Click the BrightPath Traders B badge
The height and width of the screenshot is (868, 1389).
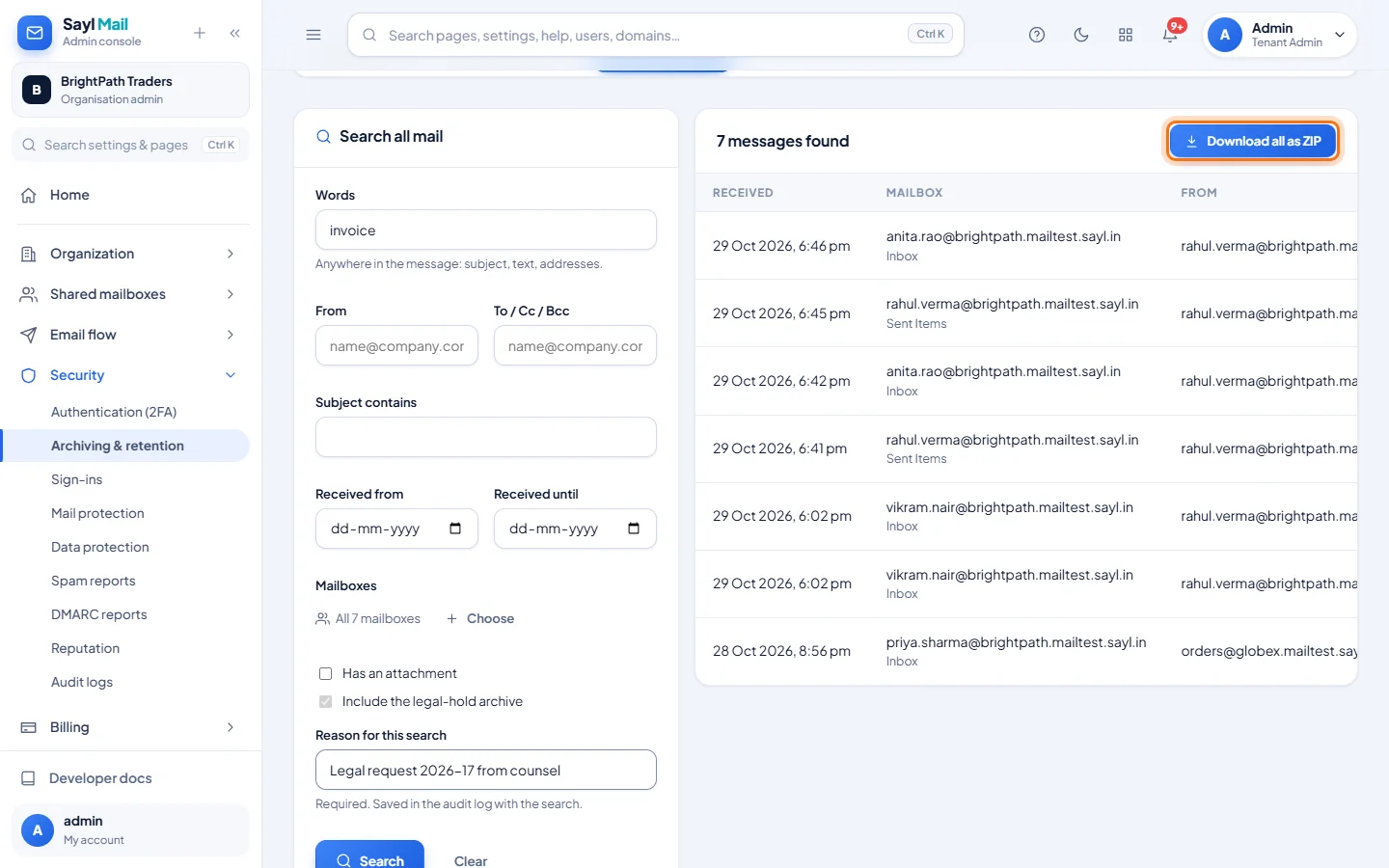click(x=37, y=90)
